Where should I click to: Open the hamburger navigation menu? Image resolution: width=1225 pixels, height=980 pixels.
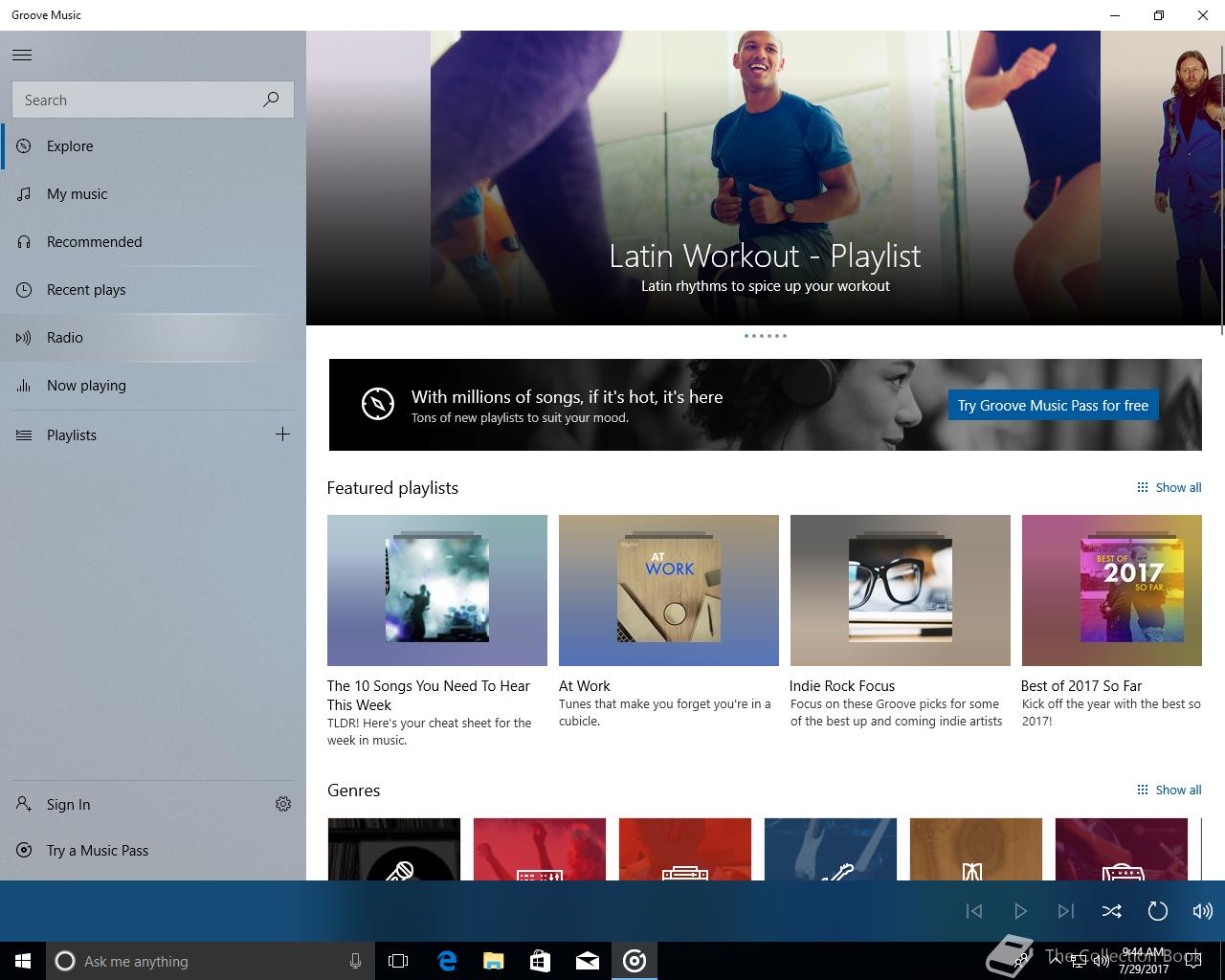coord(22,55)
